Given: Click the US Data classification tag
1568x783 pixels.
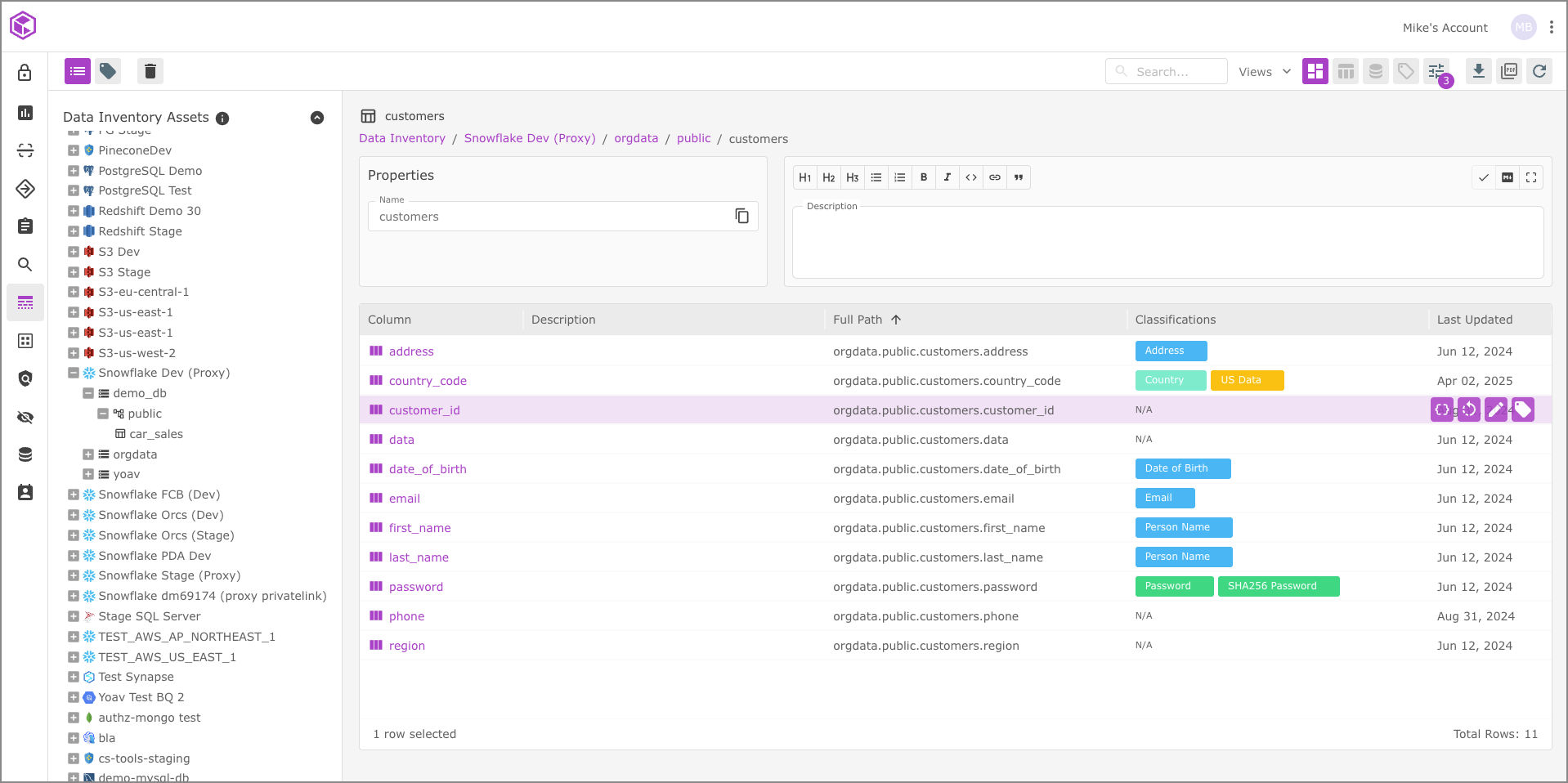Looking at the screenshot, I should pos(1247,380).
